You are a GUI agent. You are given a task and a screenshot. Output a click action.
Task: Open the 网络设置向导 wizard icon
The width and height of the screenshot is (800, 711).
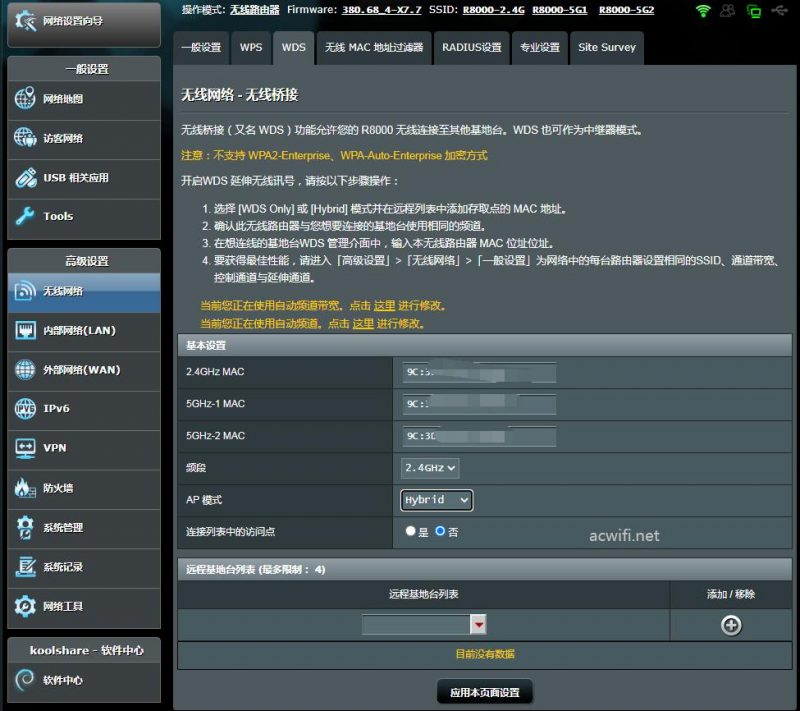click(25, 20)
